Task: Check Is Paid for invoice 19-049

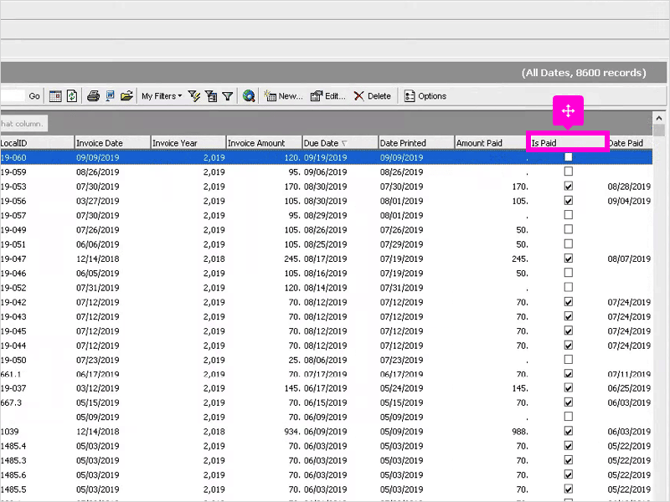Action: click(568, 229)
